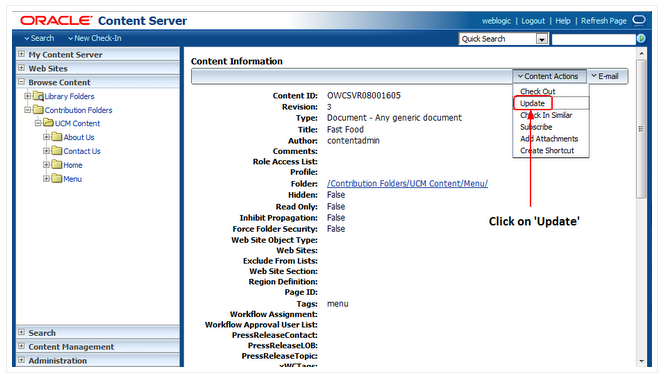The width and height of the screenshot is (661, 380).
Task: Expand the Menu folder node
Action: [x=46, y=179]
